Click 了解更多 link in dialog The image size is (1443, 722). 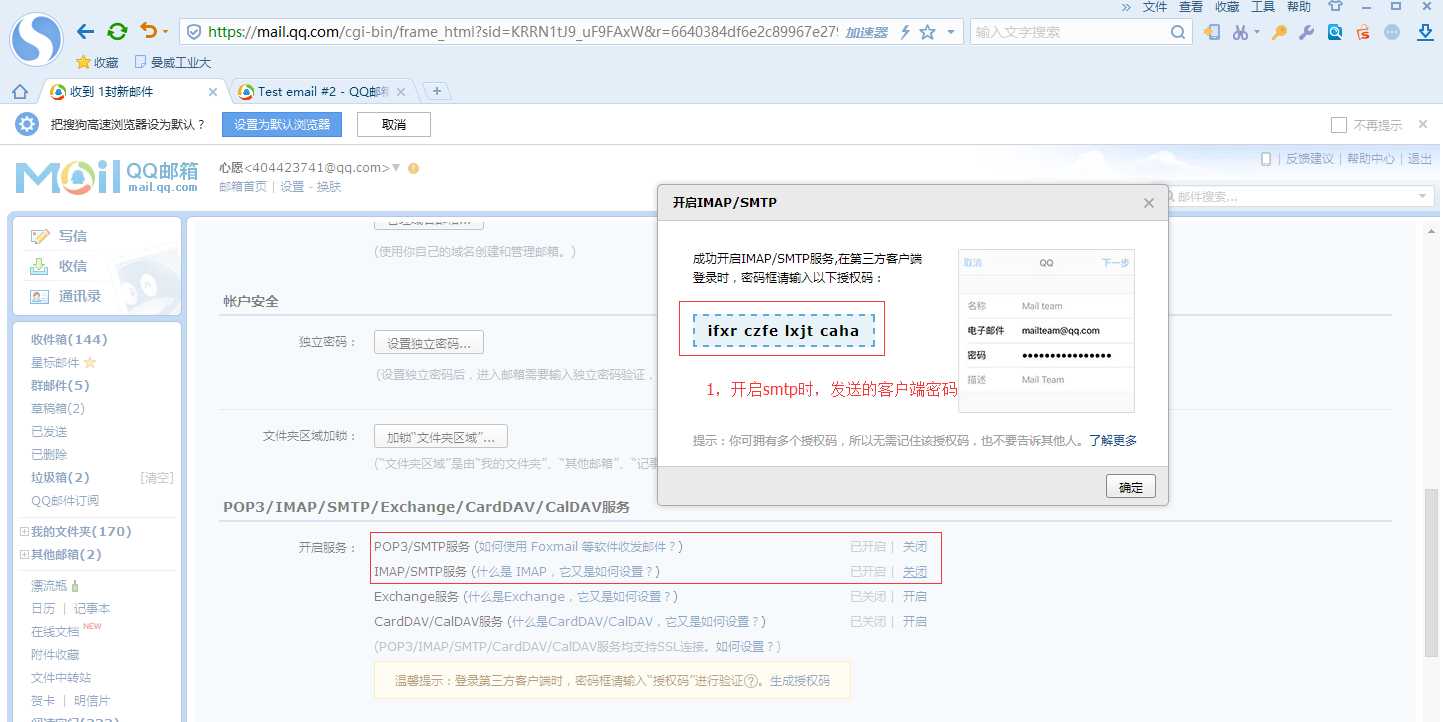point(1113,441)
